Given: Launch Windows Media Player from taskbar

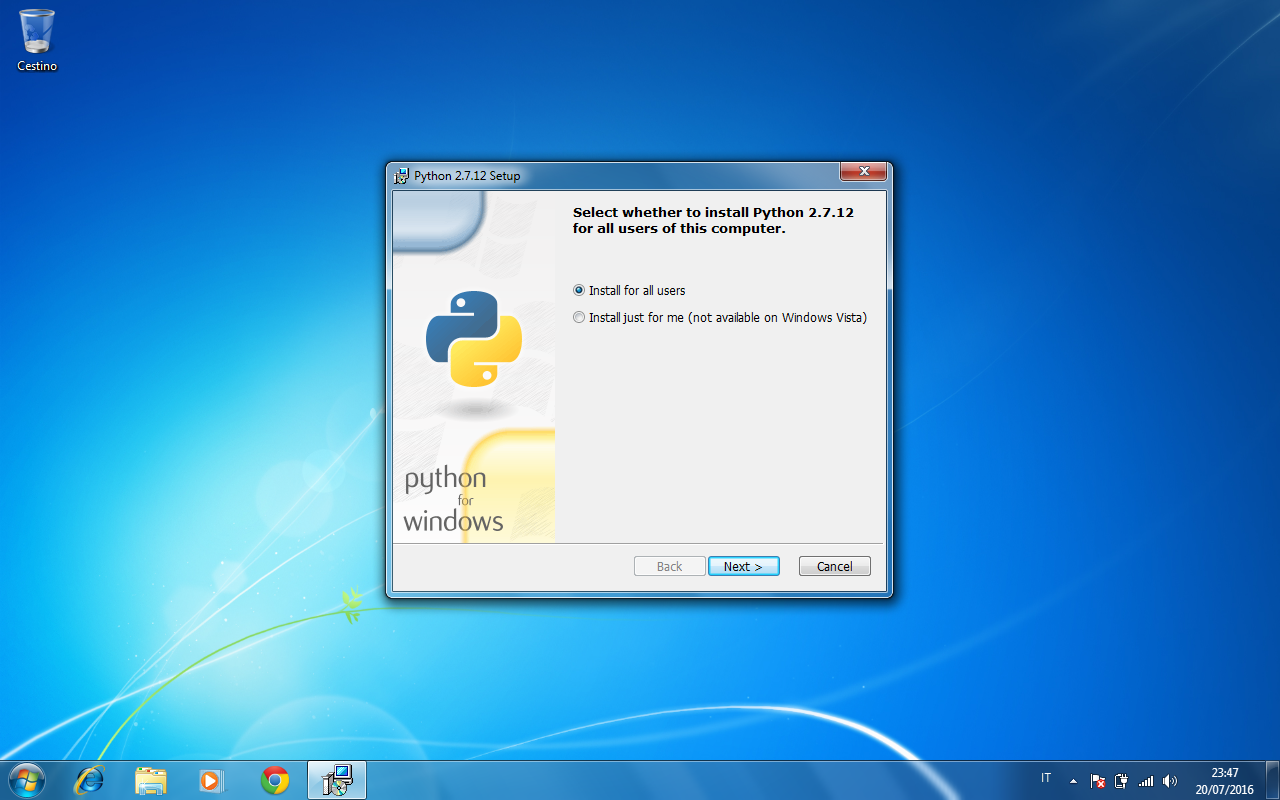Looking at the screenshot, I should [213, 780].
